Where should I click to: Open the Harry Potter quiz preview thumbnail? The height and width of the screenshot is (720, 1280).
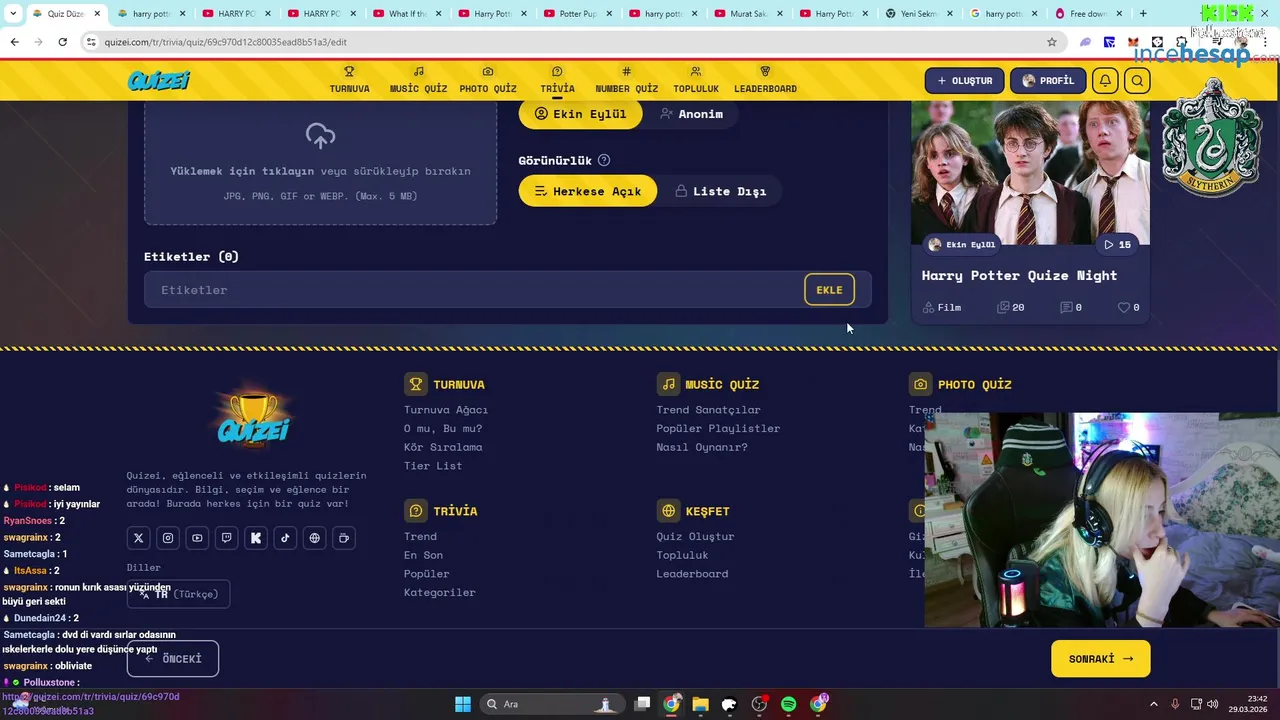(1030, 172)
